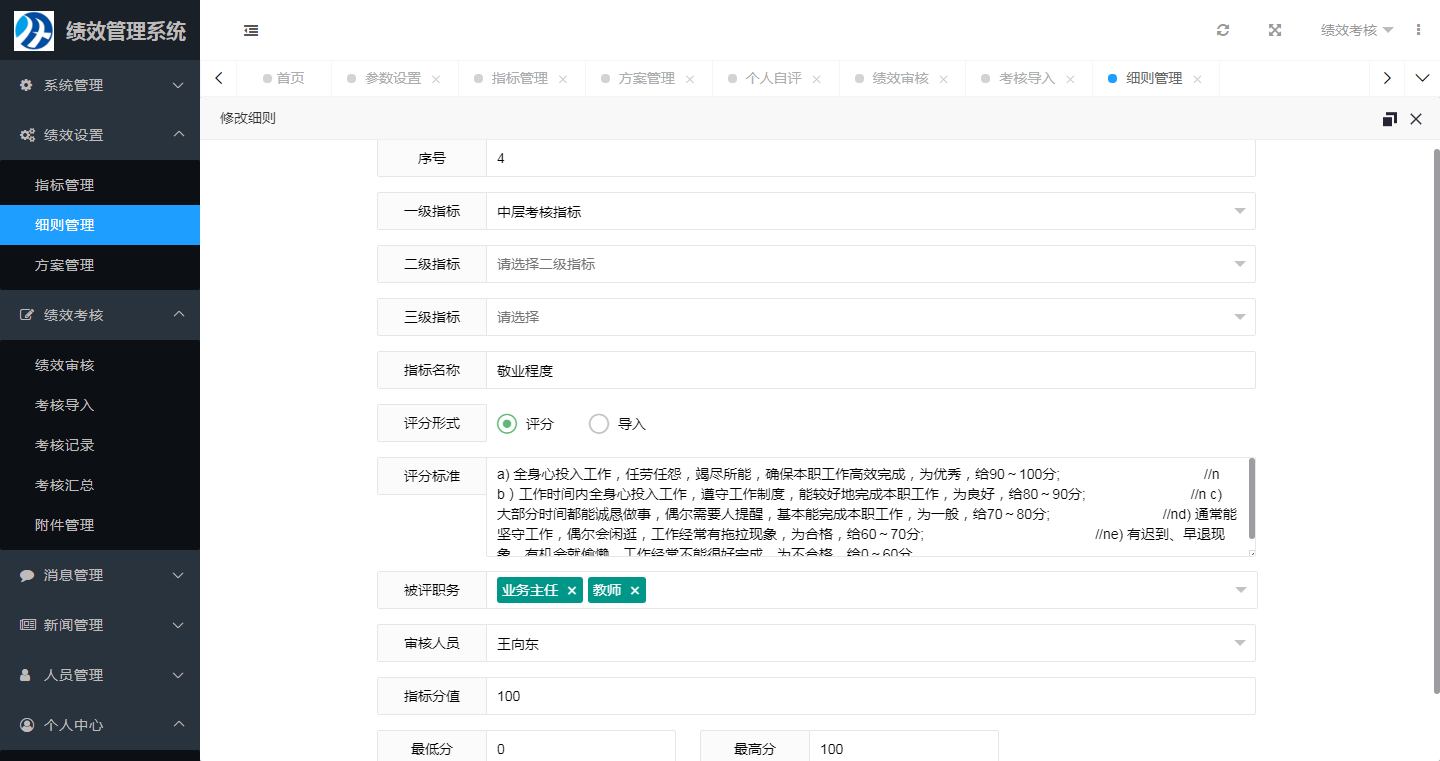Viewport: 1440px width, 761px height.
Task: Go to 指标管理 in sidebar
Action: 65,185
